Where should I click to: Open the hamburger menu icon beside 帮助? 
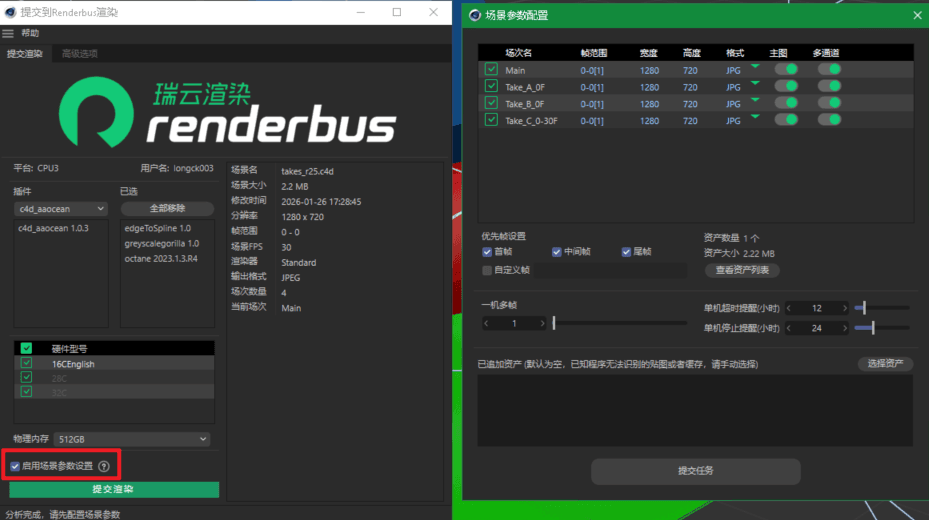9,33
